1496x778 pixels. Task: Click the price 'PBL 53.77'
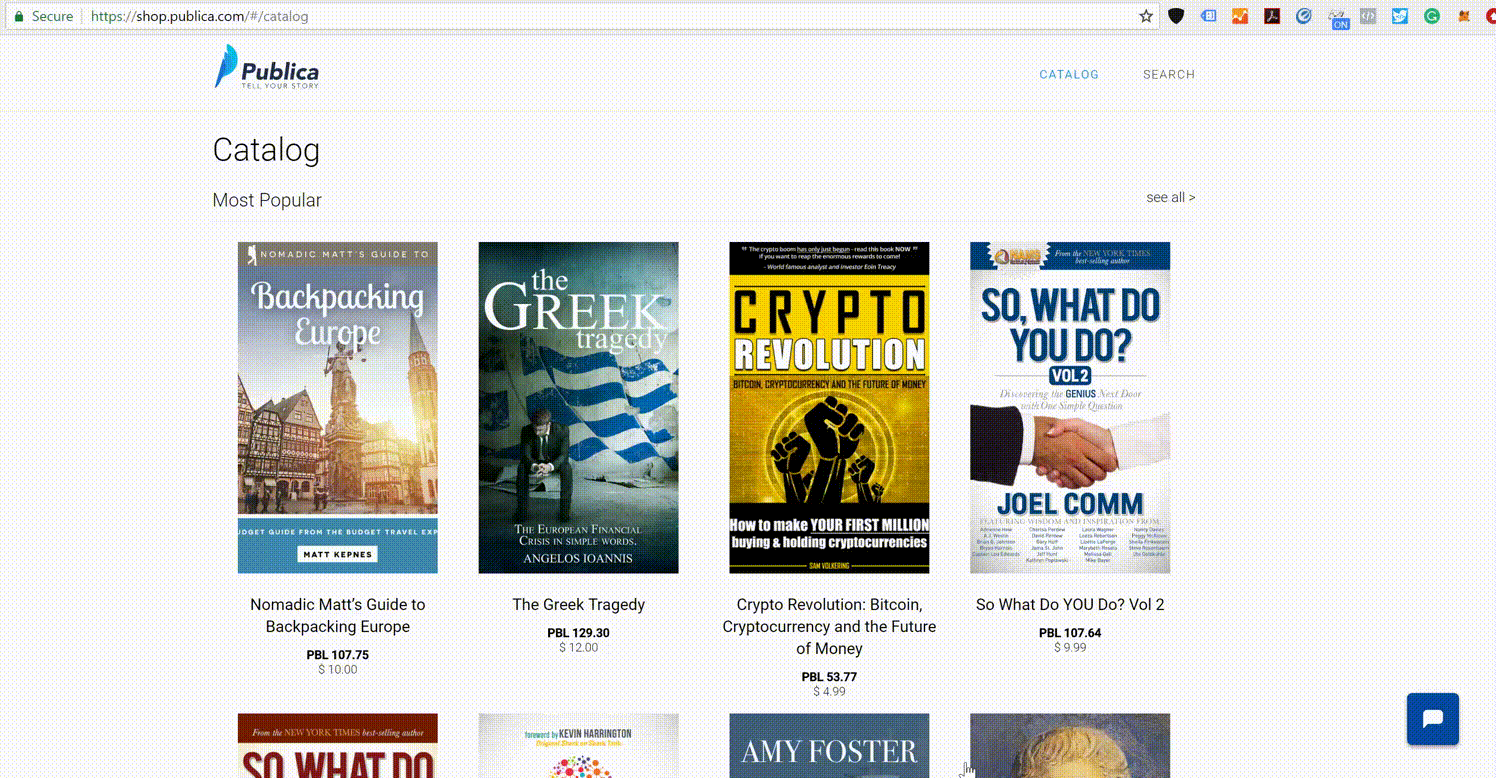(x=829, y=677)
